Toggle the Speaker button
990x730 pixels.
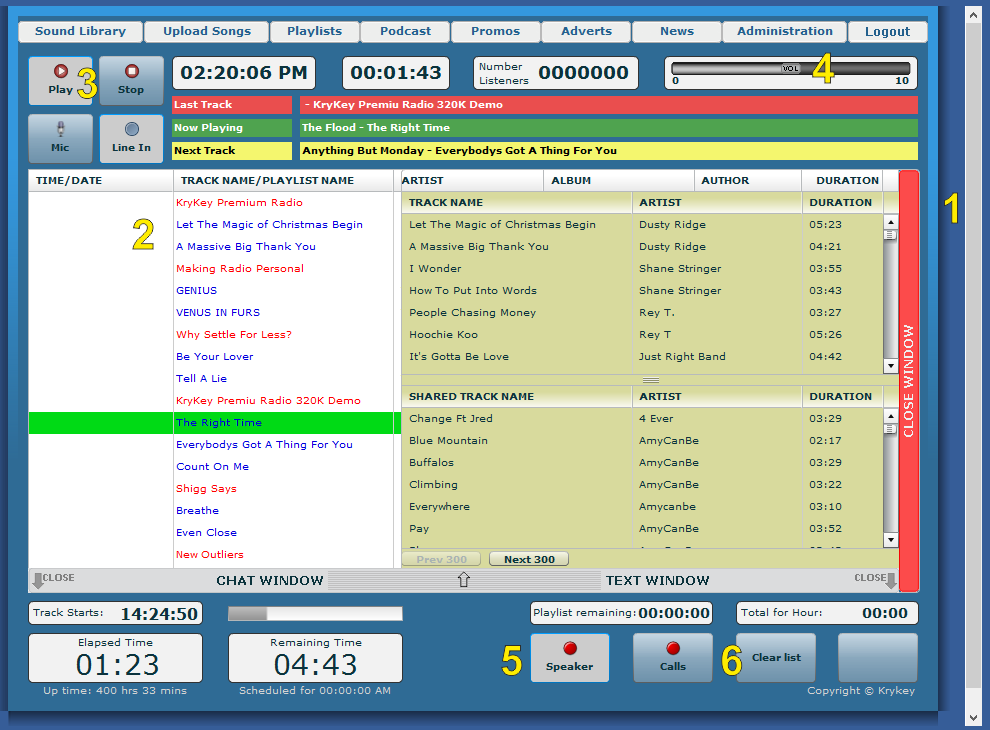569,657
